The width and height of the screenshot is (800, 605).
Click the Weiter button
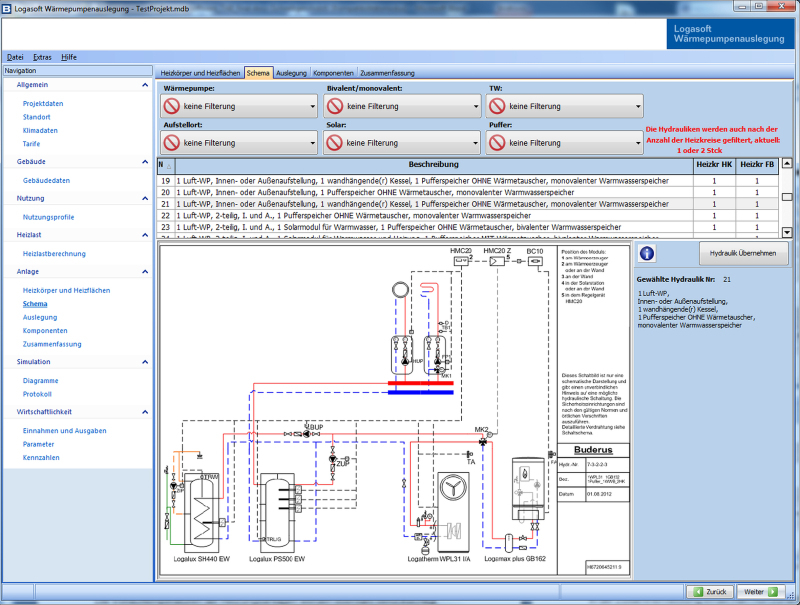click(x=760, y=592)
